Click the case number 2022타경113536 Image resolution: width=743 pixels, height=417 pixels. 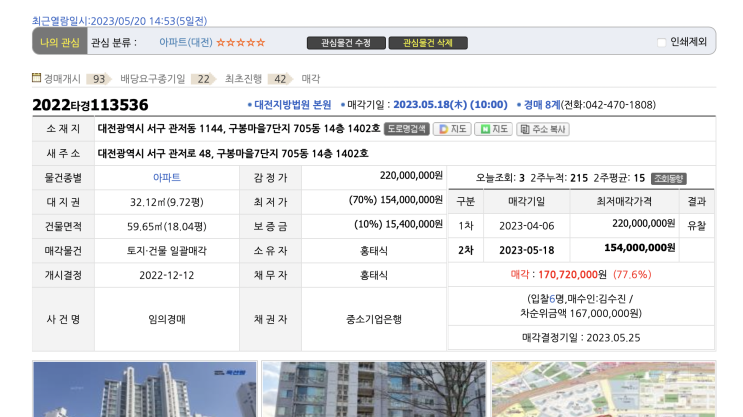point(90,105)
